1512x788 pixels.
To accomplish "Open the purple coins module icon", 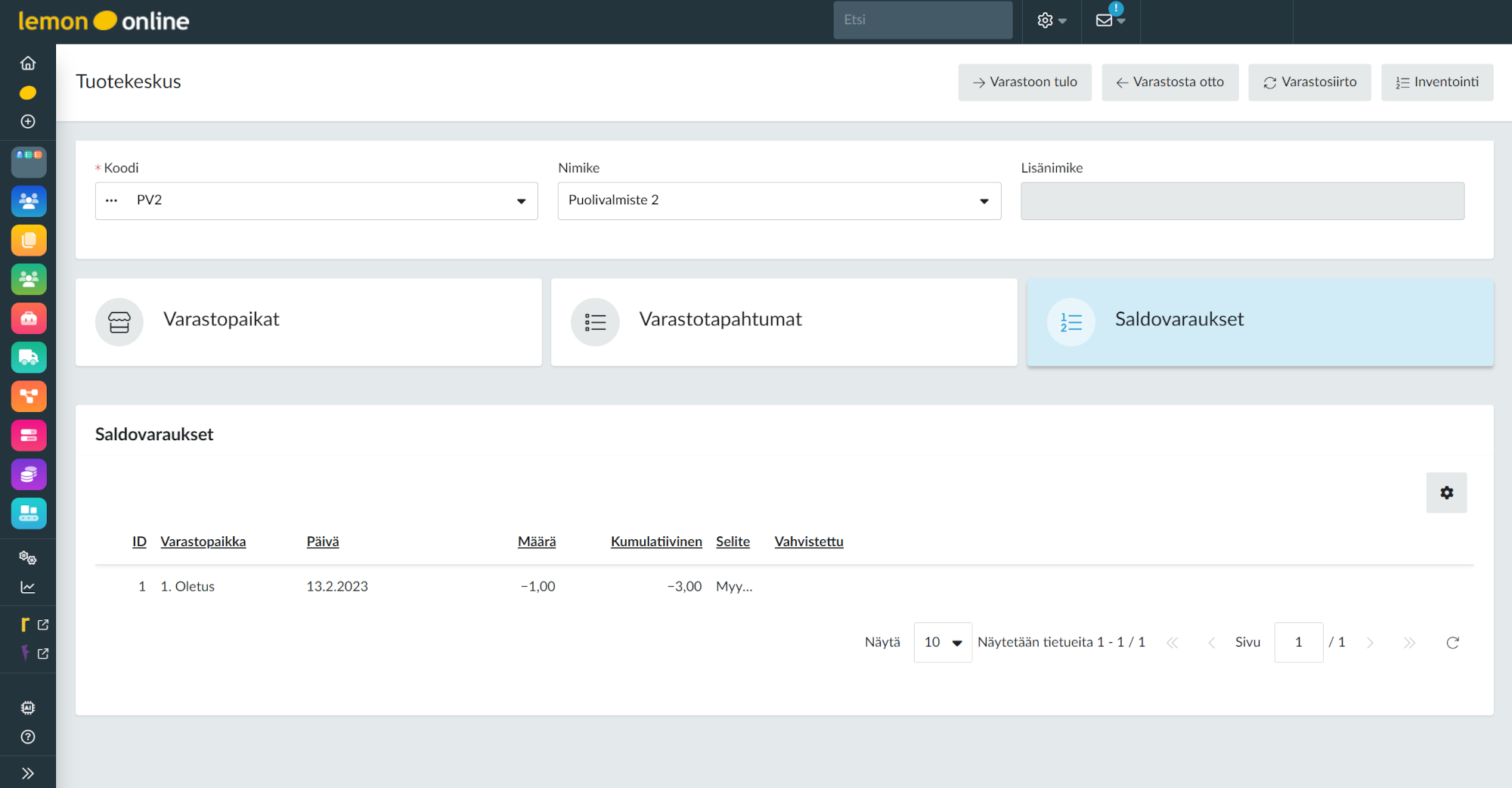I will click(x=29, y=475).
